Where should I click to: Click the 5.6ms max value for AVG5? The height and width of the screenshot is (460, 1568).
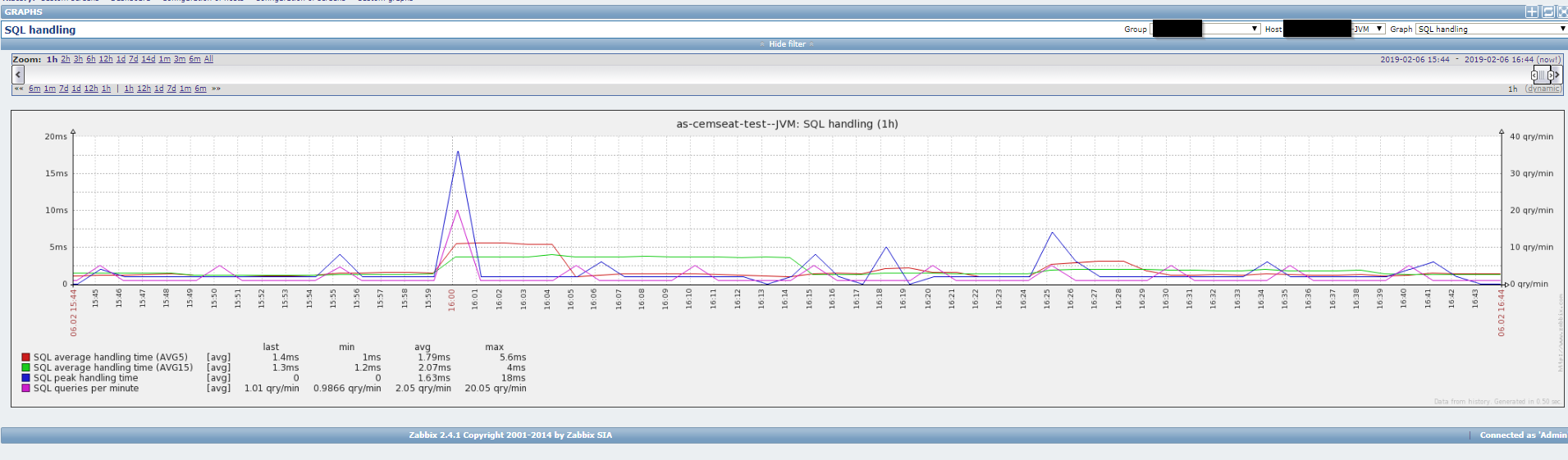click(513, 358)
